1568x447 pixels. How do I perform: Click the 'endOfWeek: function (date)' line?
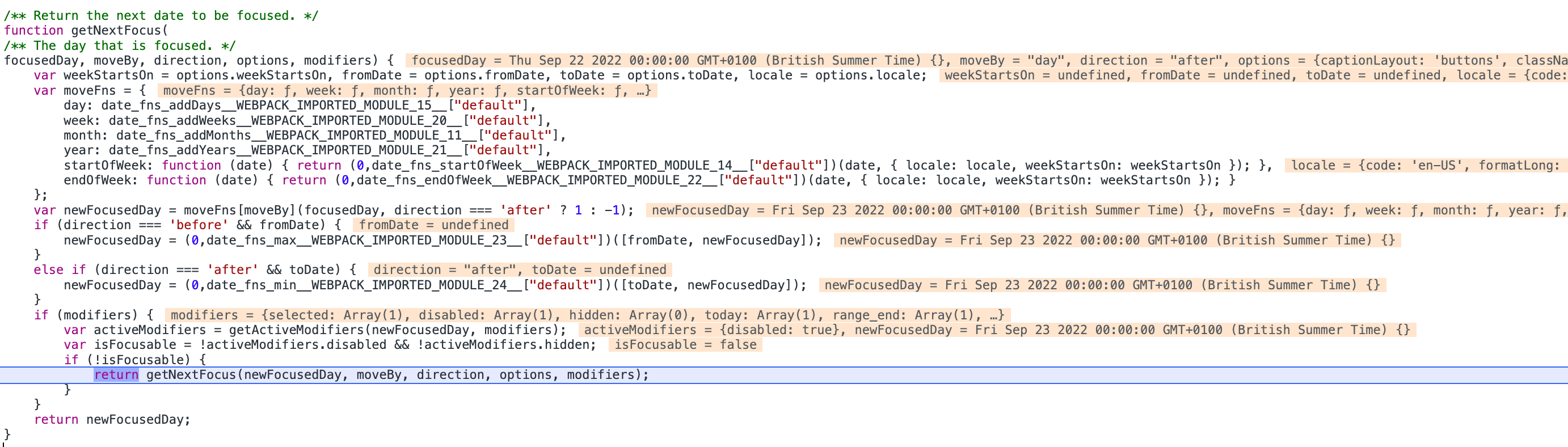point(650,180)
